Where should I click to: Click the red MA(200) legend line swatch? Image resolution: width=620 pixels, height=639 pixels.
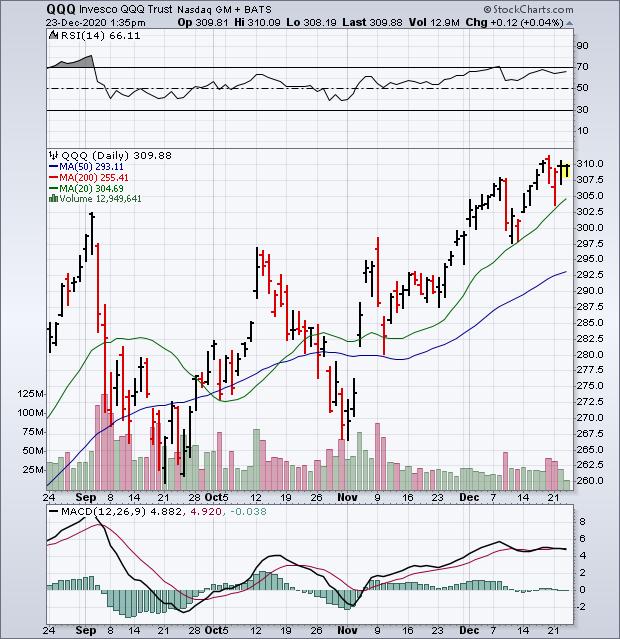tap(53, 178)
